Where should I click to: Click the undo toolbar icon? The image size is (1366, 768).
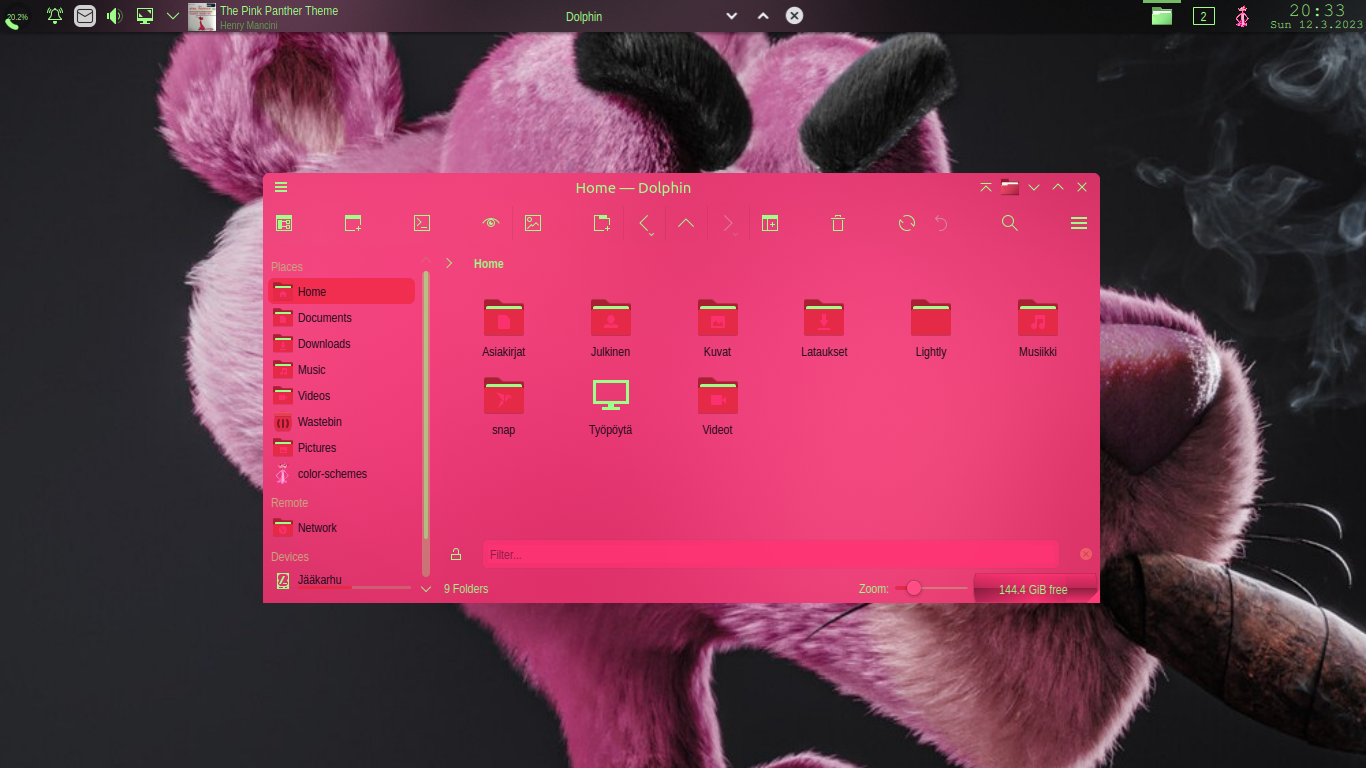[x=941, y=223]
